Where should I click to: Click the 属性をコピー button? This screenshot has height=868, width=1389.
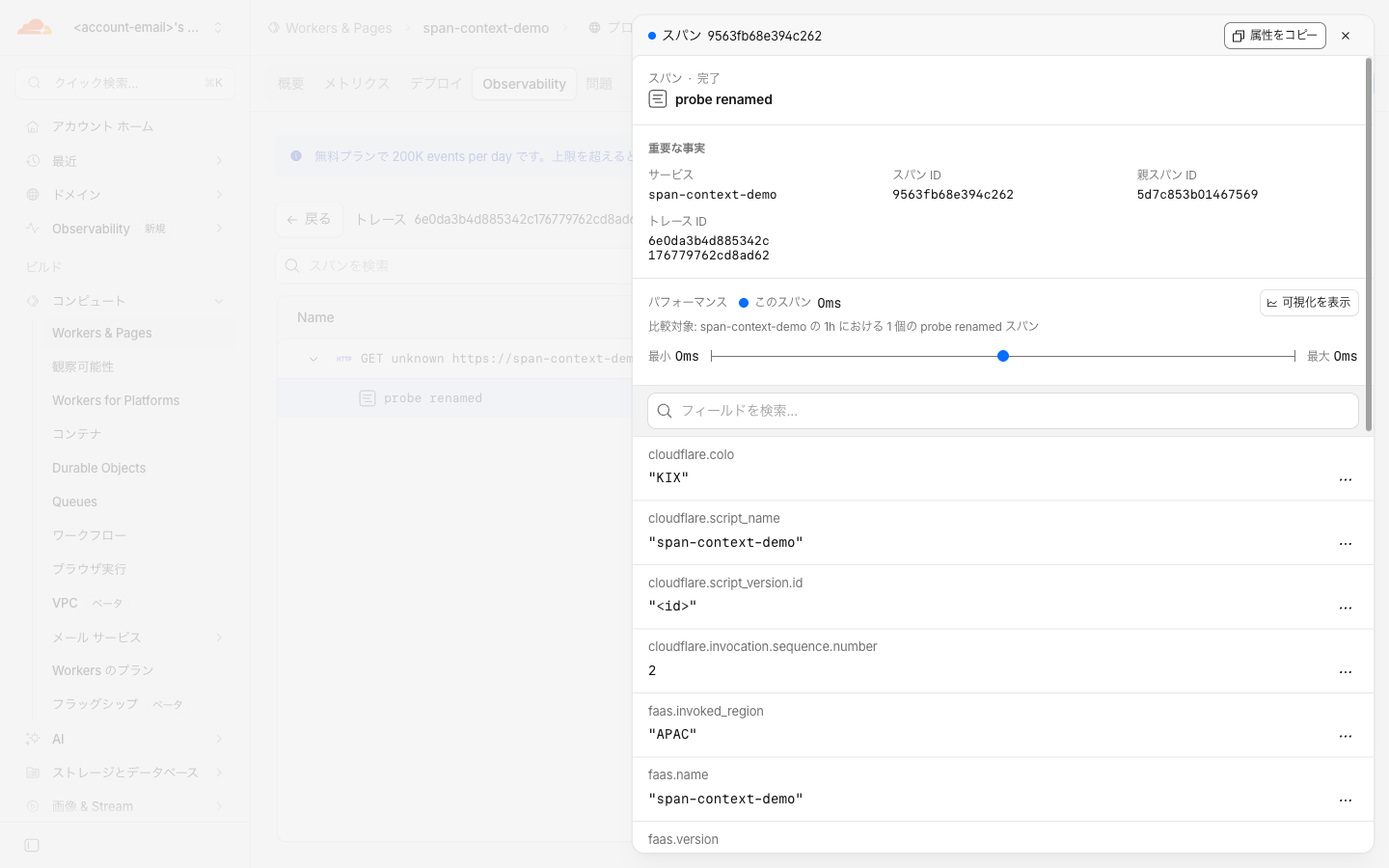click(x=1275, y=36)
